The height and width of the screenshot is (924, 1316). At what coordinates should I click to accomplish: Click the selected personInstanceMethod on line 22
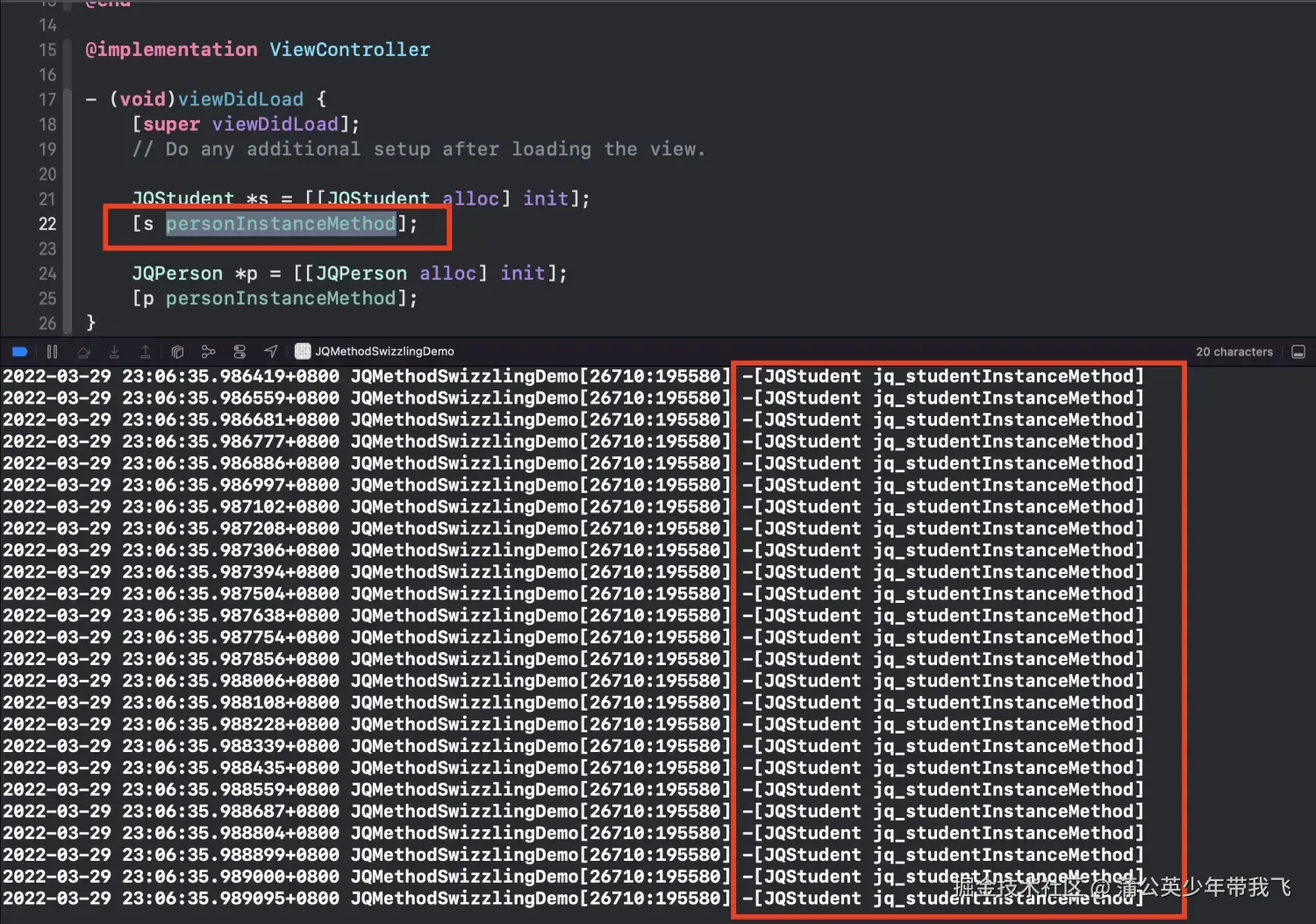coord(281,224)
